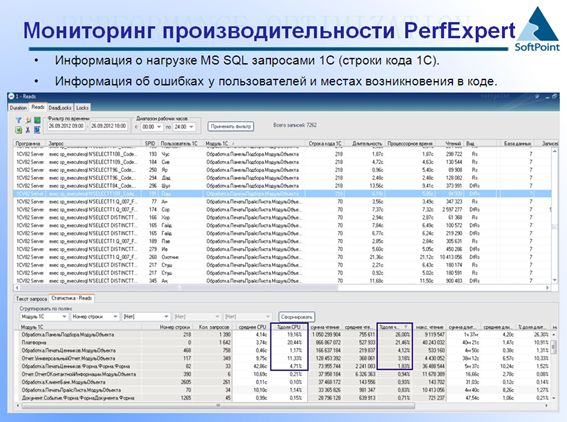Open the 00:00 start hour dropdown
Image resolution: width=567 pixels, height=422 pixels.
[x=159, y=127]
